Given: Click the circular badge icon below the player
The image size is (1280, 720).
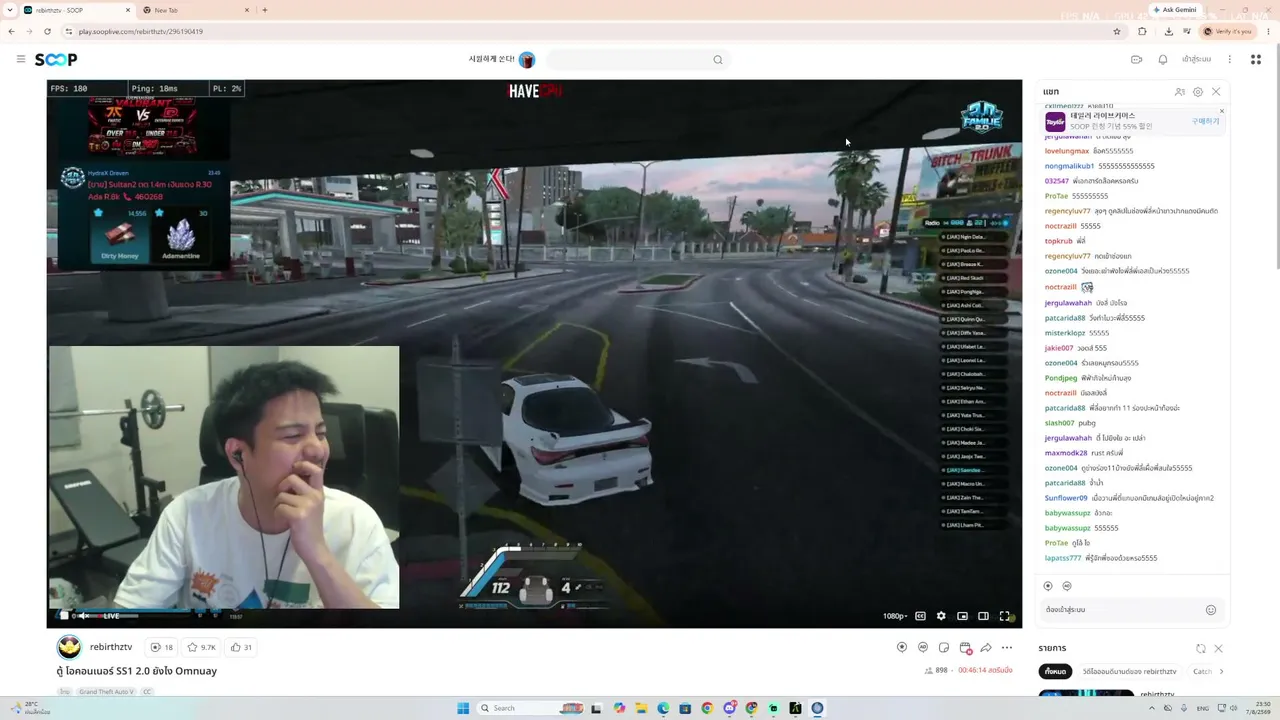Looking at the screenshot, I should [923, 647].
